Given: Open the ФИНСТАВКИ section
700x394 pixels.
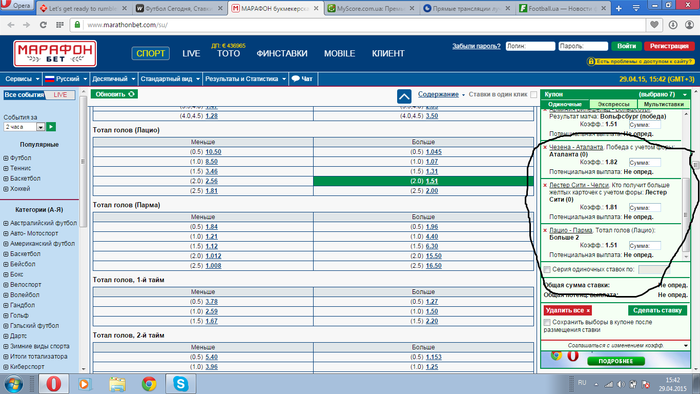Looking at the screenshot, I should tap(282, 54).
